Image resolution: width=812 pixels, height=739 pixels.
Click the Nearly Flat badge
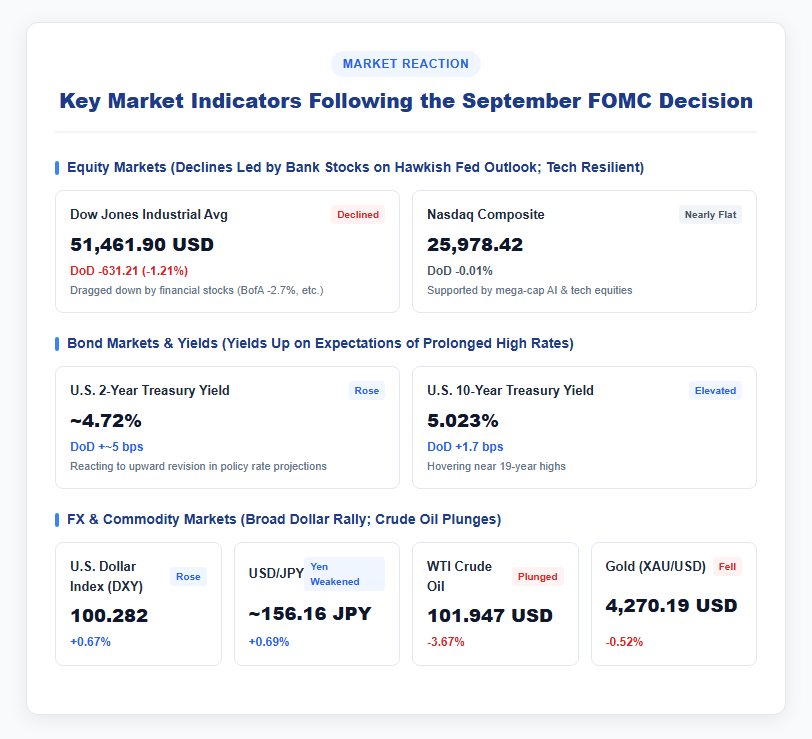710,214
